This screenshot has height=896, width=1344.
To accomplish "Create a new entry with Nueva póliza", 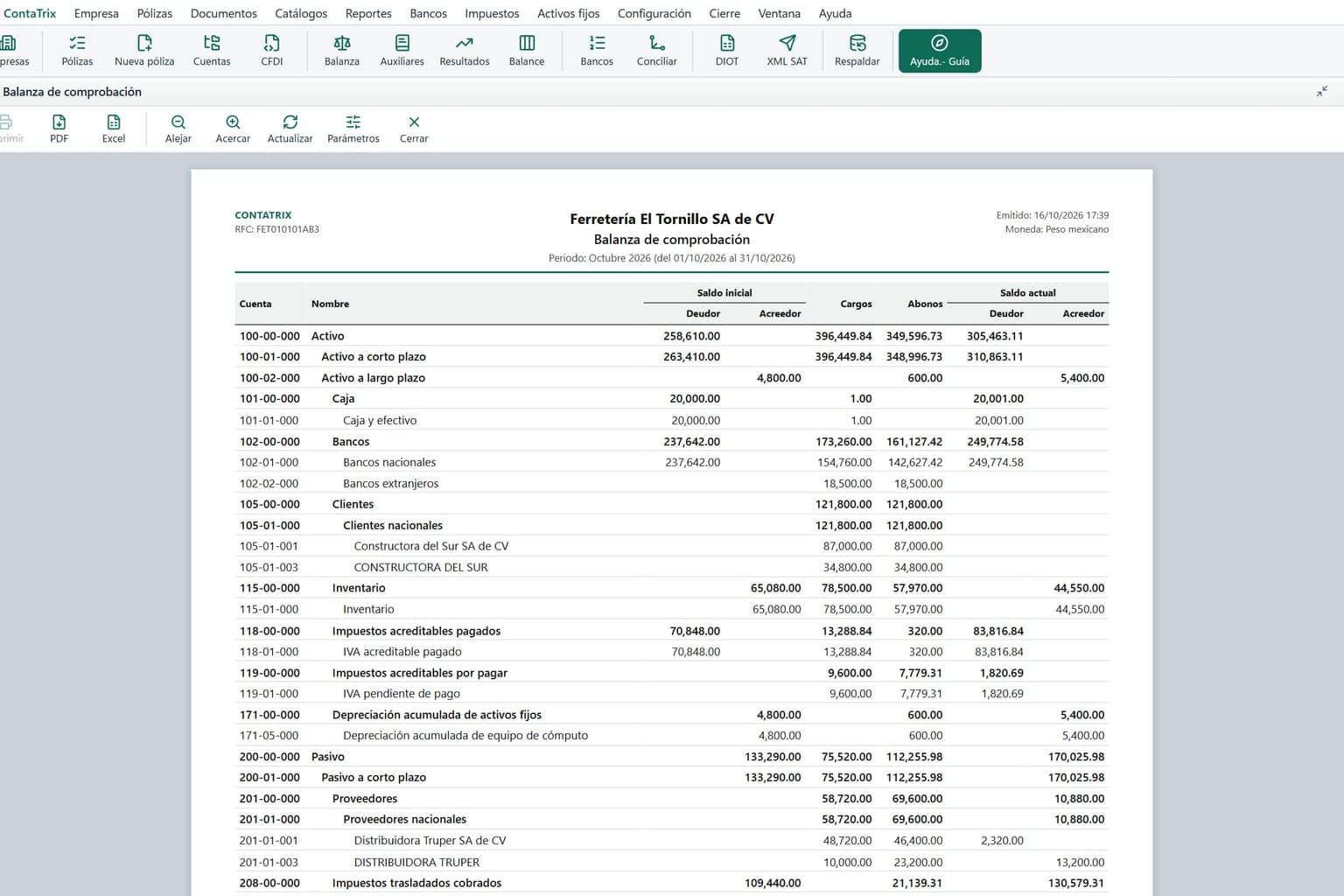I will click(x=144, y=51).
